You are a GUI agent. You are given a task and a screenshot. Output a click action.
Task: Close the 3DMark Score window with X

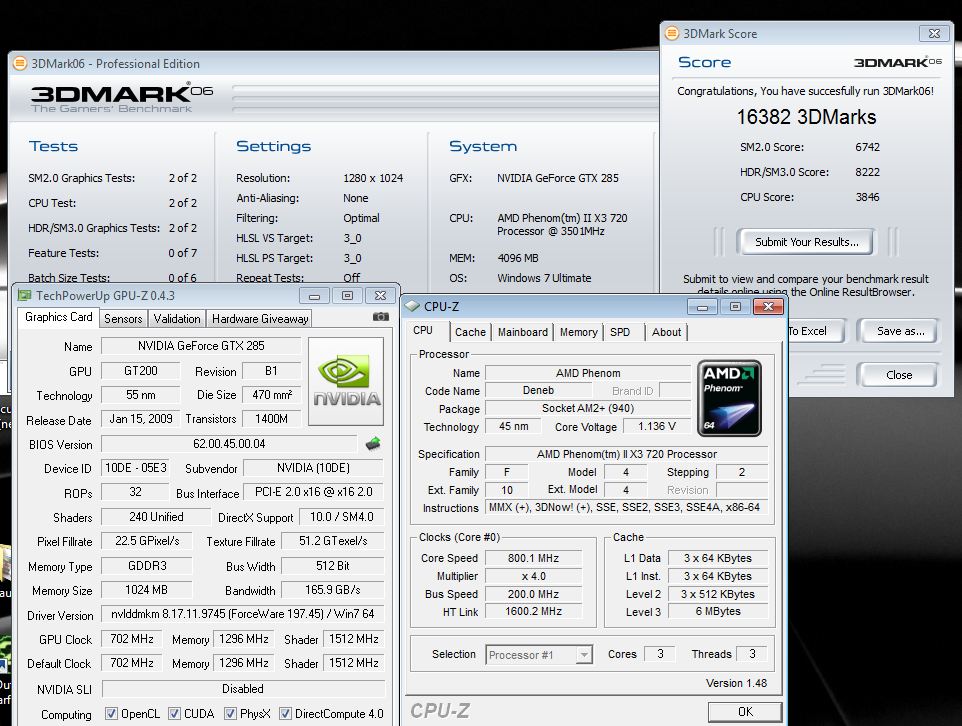click(934, 33)
